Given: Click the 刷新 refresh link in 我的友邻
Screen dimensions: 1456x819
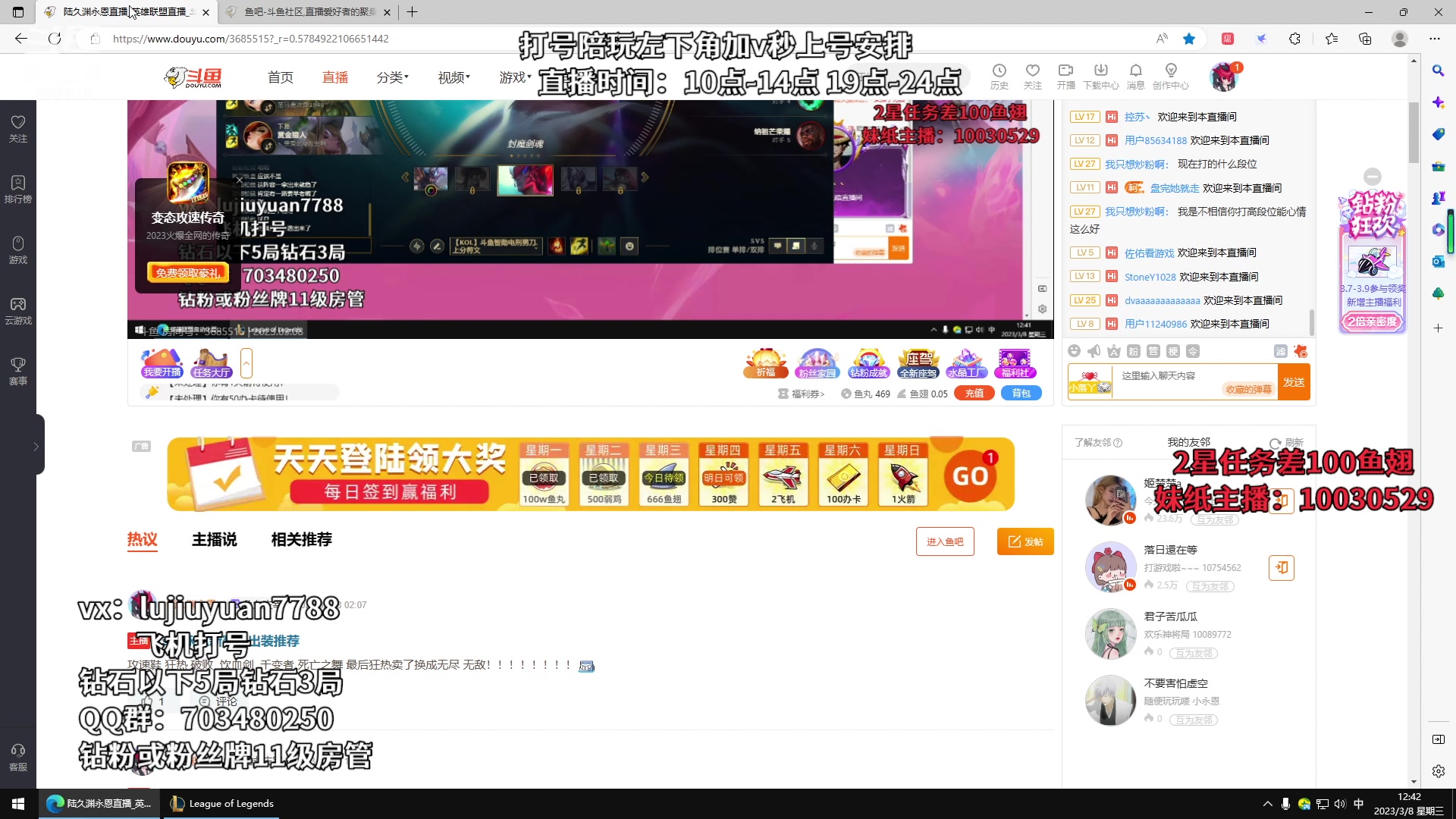Looking at the screenshot, I should 1287,443.
